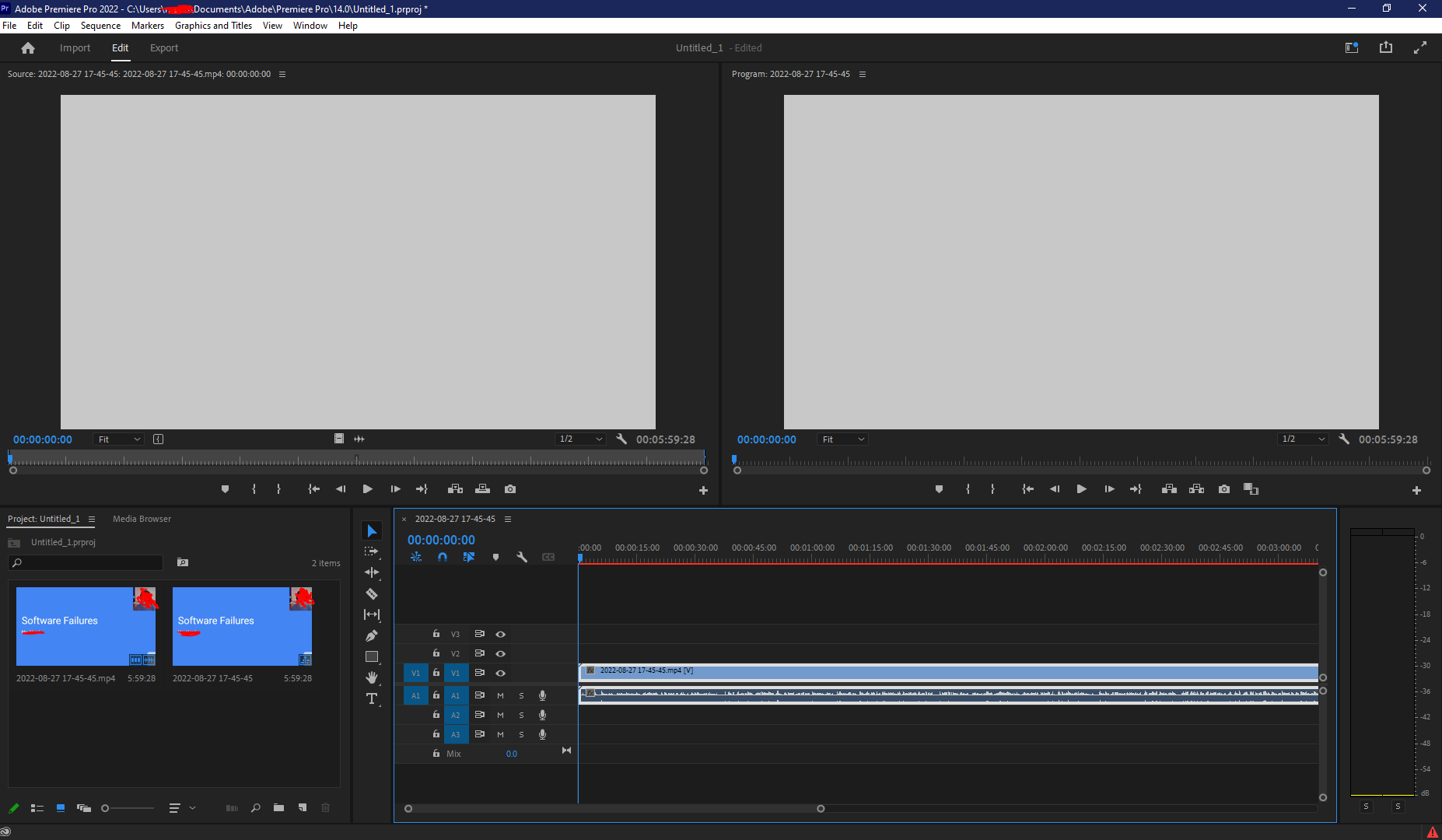
Task: Open the Sequence menu
Action: pyautogui.click(x=100, y=26)
